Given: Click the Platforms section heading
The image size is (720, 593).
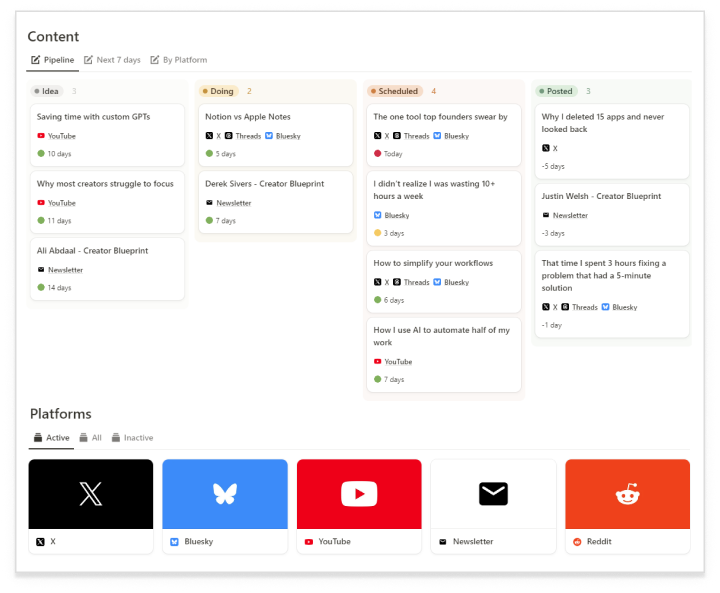Looking at the screenshot, I should coord(61,414).
